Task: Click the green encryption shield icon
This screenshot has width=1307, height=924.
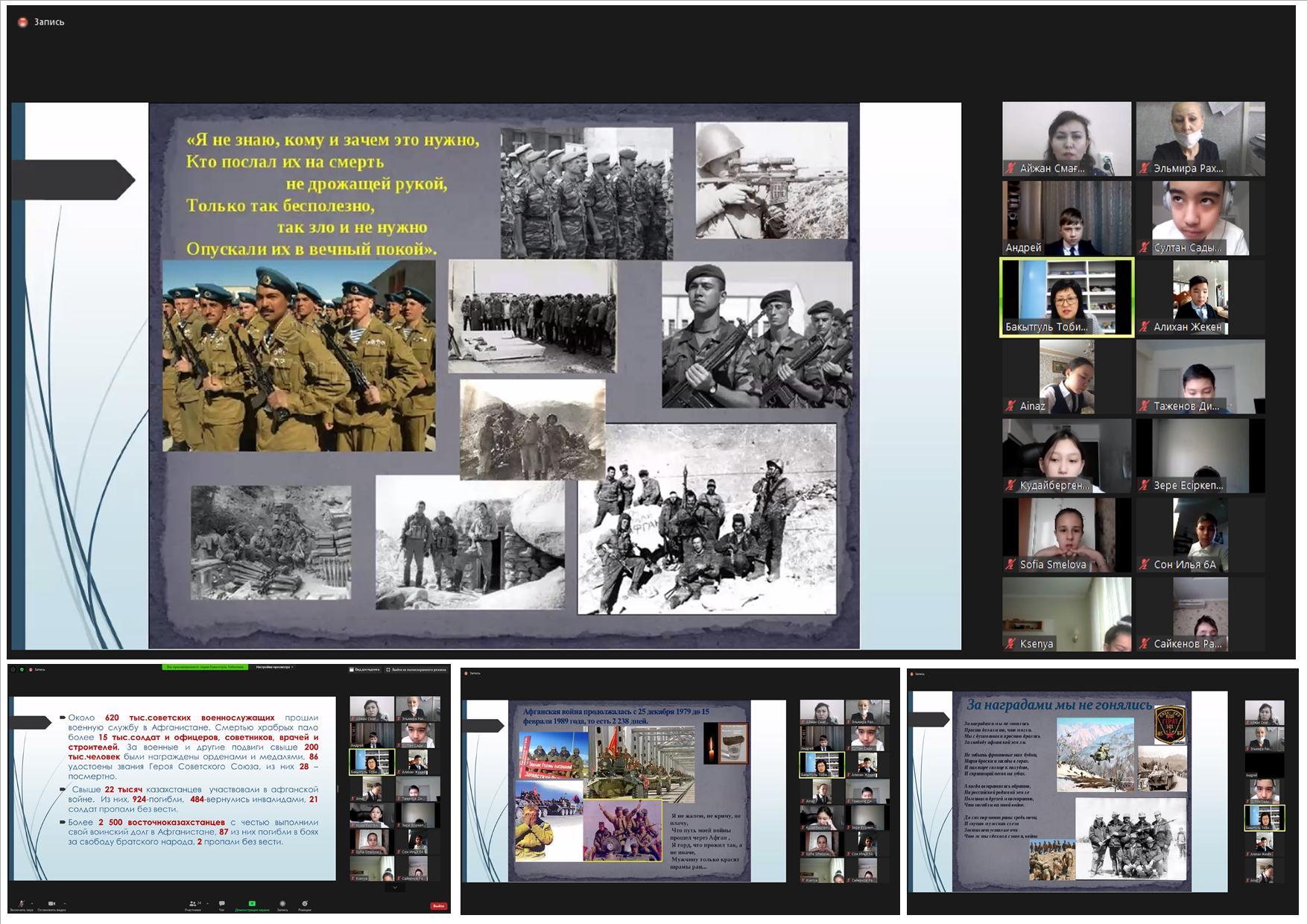Action: point(22,669)
